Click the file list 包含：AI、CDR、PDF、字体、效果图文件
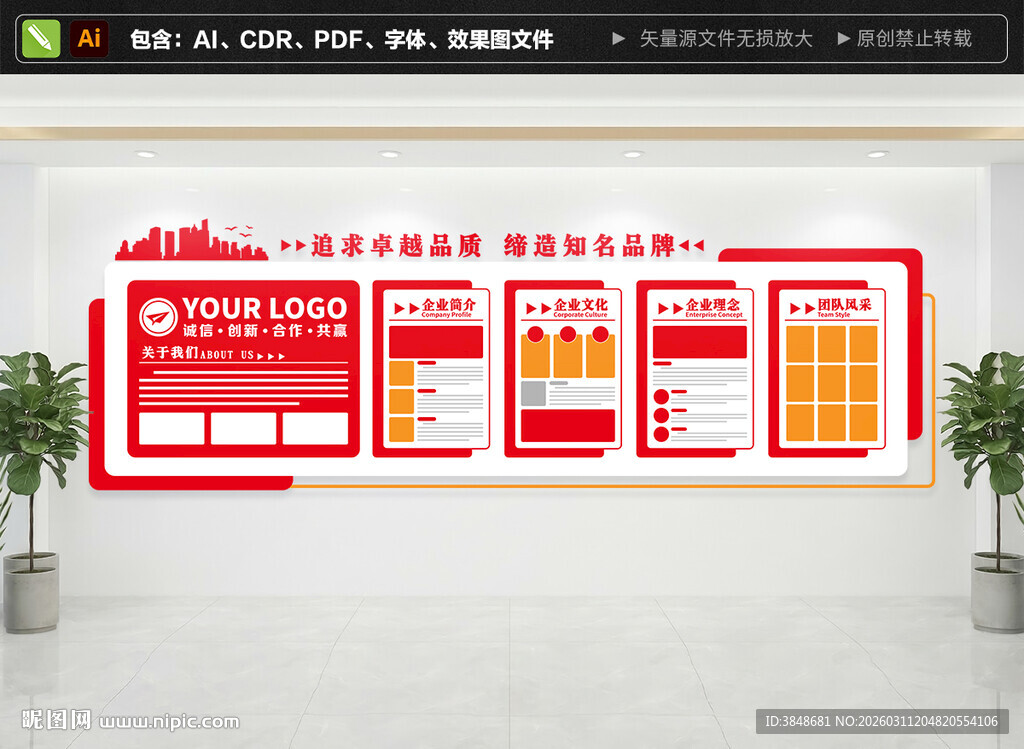 point(342,39)
